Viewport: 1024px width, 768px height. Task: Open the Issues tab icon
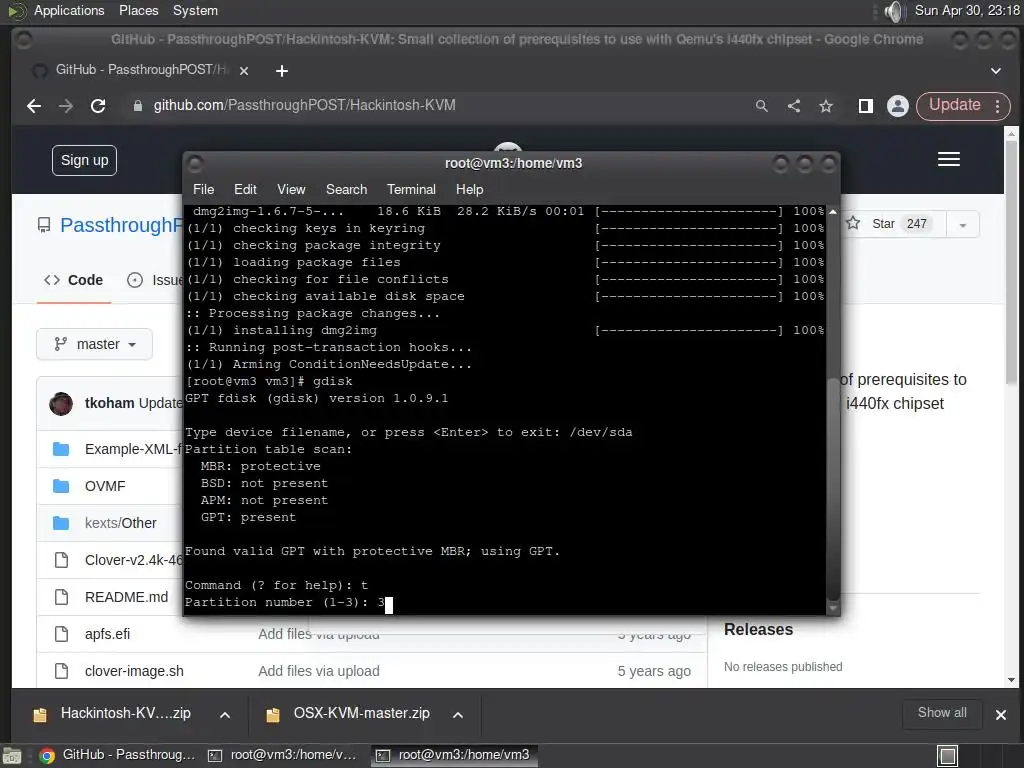pos(135,280)
